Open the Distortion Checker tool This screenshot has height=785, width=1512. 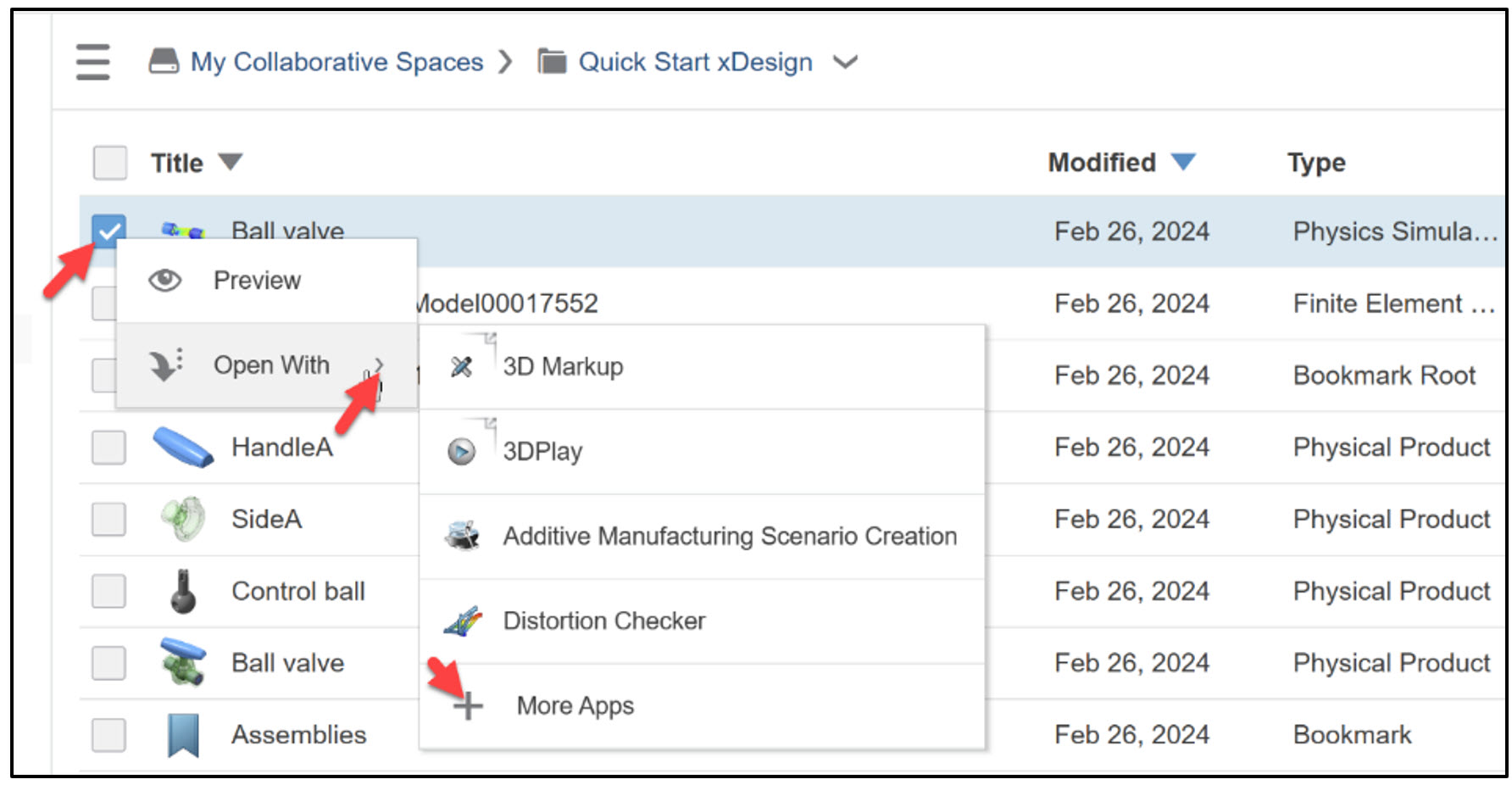point(464,621)
